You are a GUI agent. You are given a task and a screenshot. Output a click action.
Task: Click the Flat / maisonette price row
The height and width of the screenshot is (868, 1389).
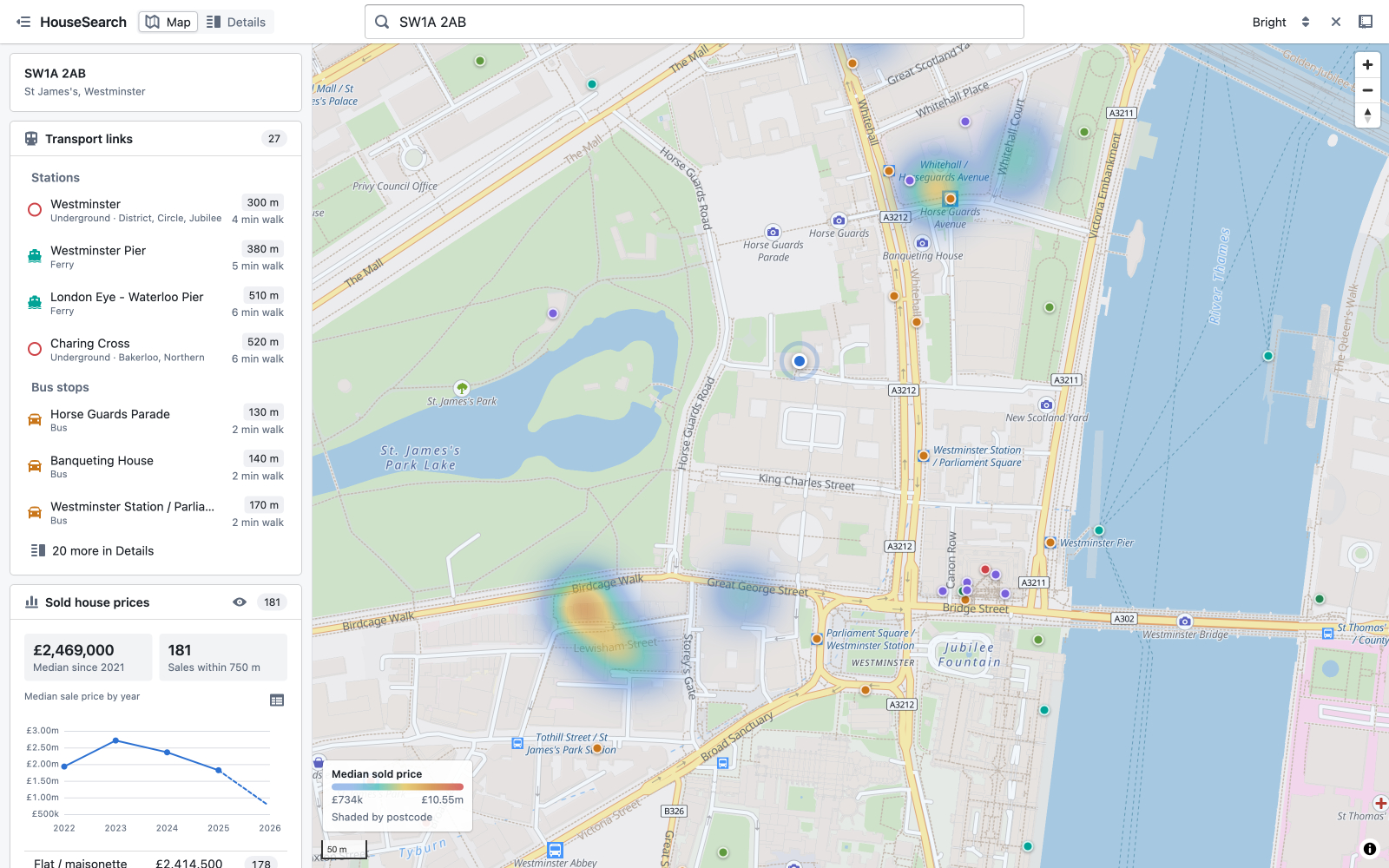click(x=156, y=863)
